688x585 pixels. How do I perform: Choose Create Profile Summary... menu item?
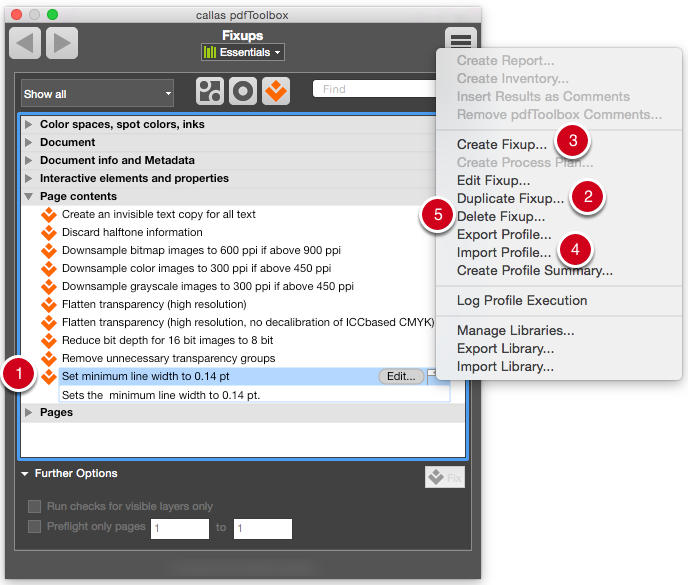(x=534, y=270)
